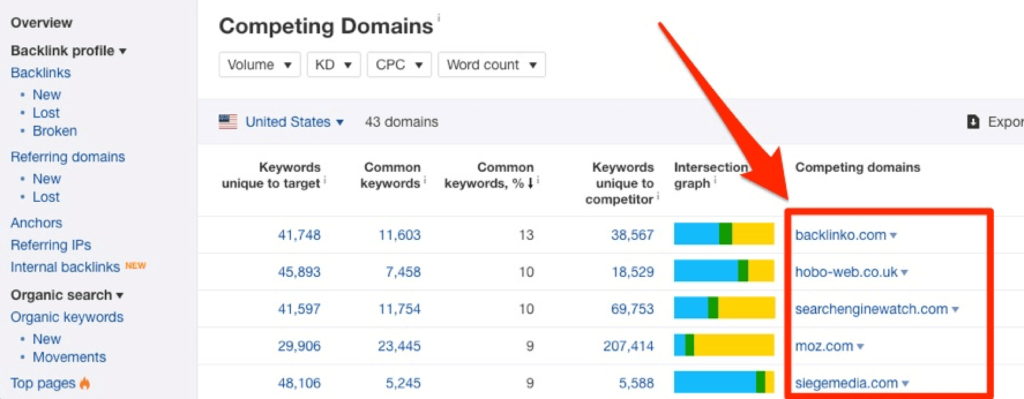Click 23,445 common keywords value
The height and width of the screenshot is (399, 1024).
click(400, 346)
